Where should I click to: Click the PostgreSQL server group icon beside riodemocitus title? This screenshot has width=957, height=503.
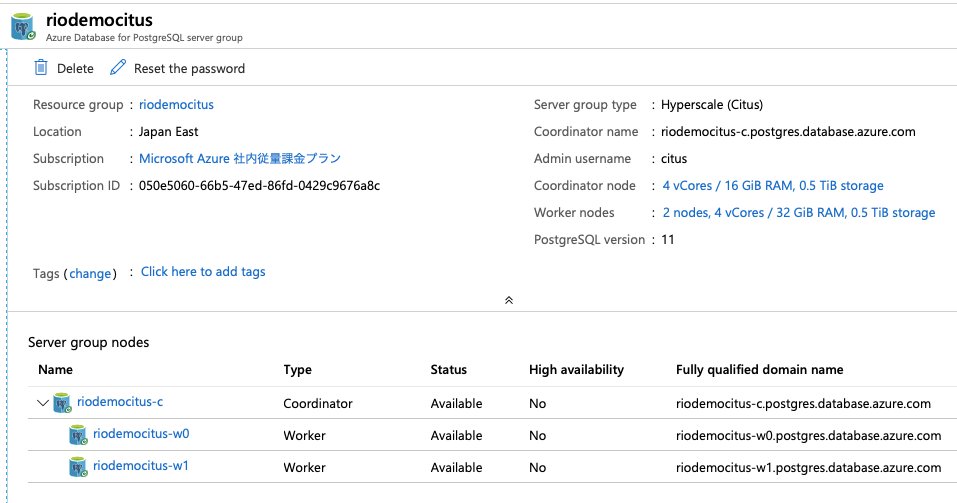coord(23,27)
